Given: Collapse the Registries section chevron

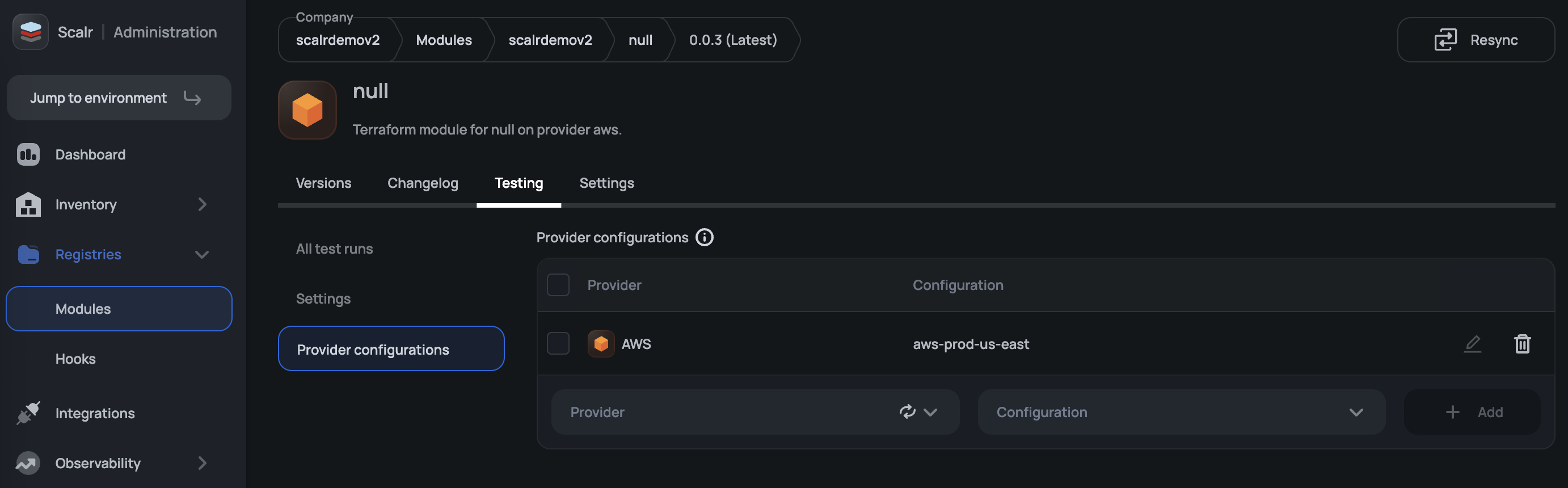Looking at the screenshot, I should click(202, 254).
